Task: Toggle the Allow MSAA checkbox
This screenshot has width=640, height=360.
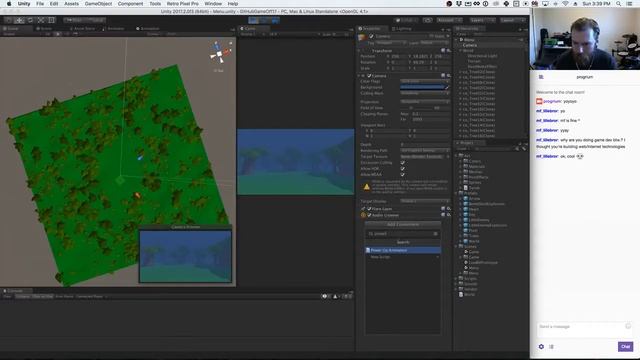Action: pos(403,175)
